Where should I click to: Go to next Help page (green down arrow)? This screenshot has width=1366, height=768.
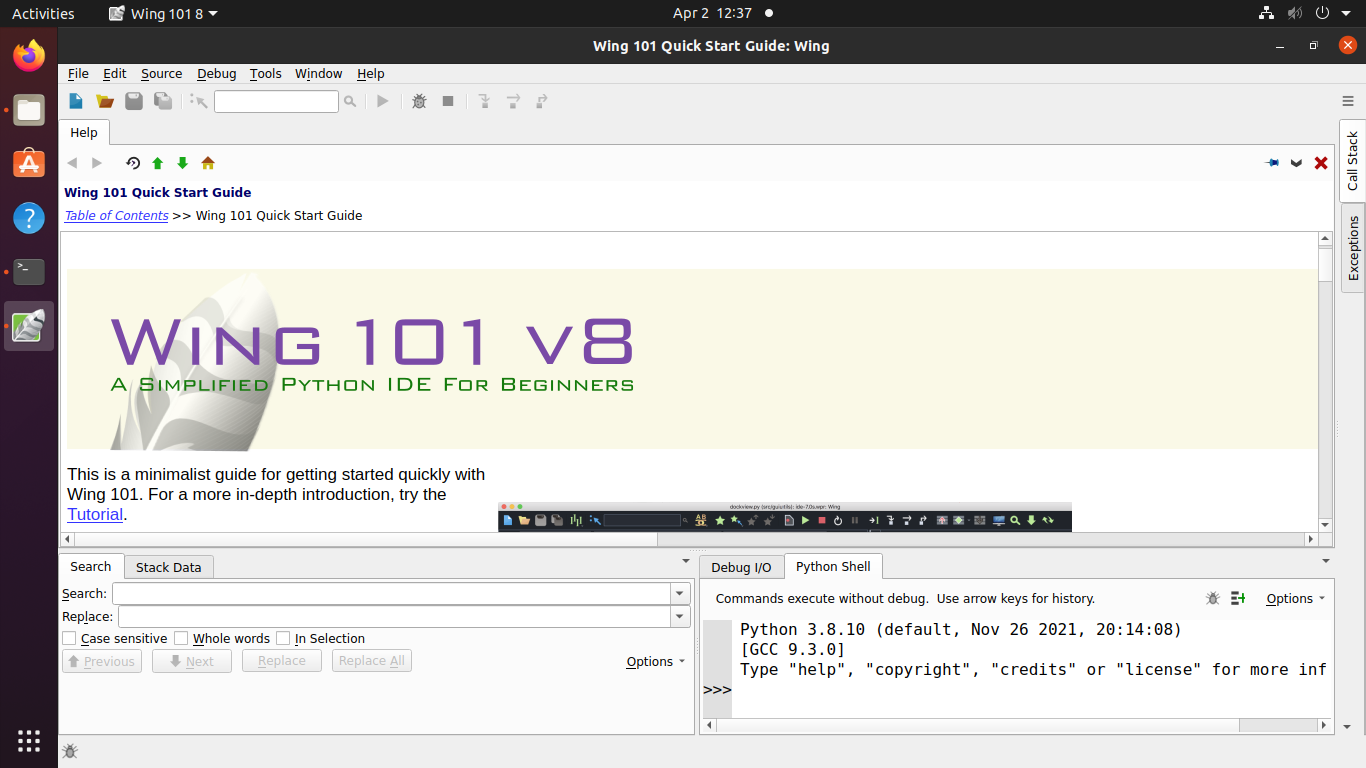point(182,163)
